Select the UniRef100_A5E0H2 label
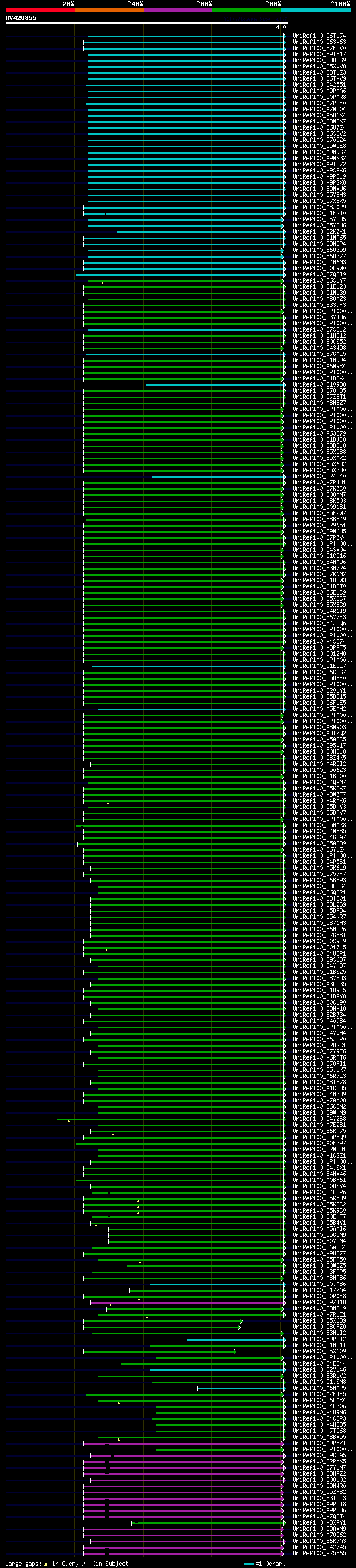The image size is (356, 1568). pyautogui.click(x=319, y=709)
